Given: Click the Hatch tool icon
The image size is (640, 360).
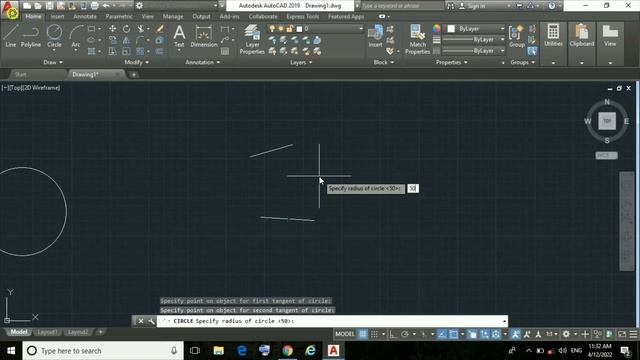Looking at the screenshot, I should [91, 51].
